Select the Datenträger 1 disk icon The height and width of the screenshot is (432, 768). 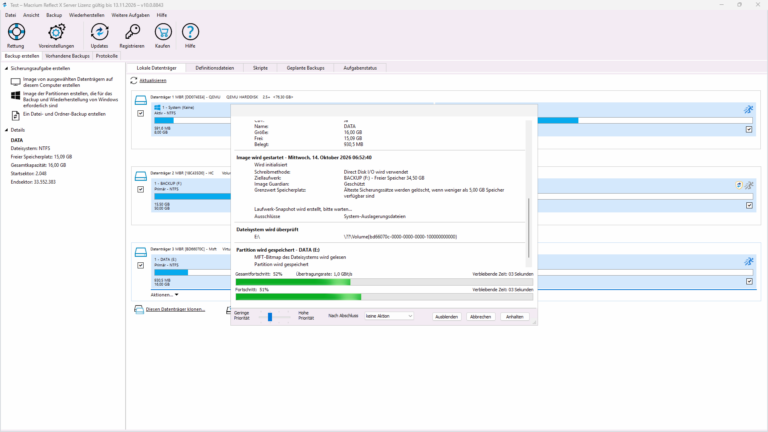click(141, 100)
